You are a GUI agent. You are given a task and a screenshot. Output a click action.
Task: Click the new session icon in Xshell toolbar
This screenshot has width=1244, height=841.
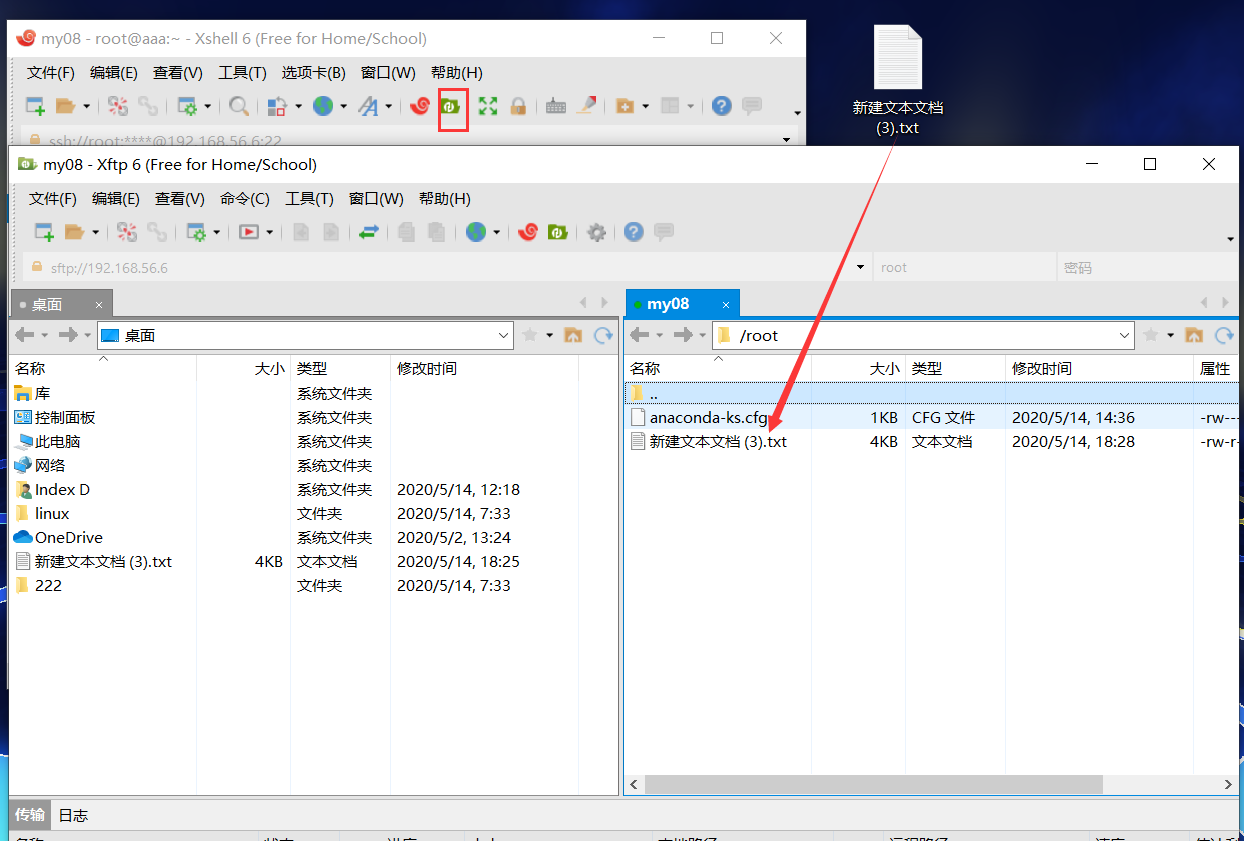coord(35,105)
